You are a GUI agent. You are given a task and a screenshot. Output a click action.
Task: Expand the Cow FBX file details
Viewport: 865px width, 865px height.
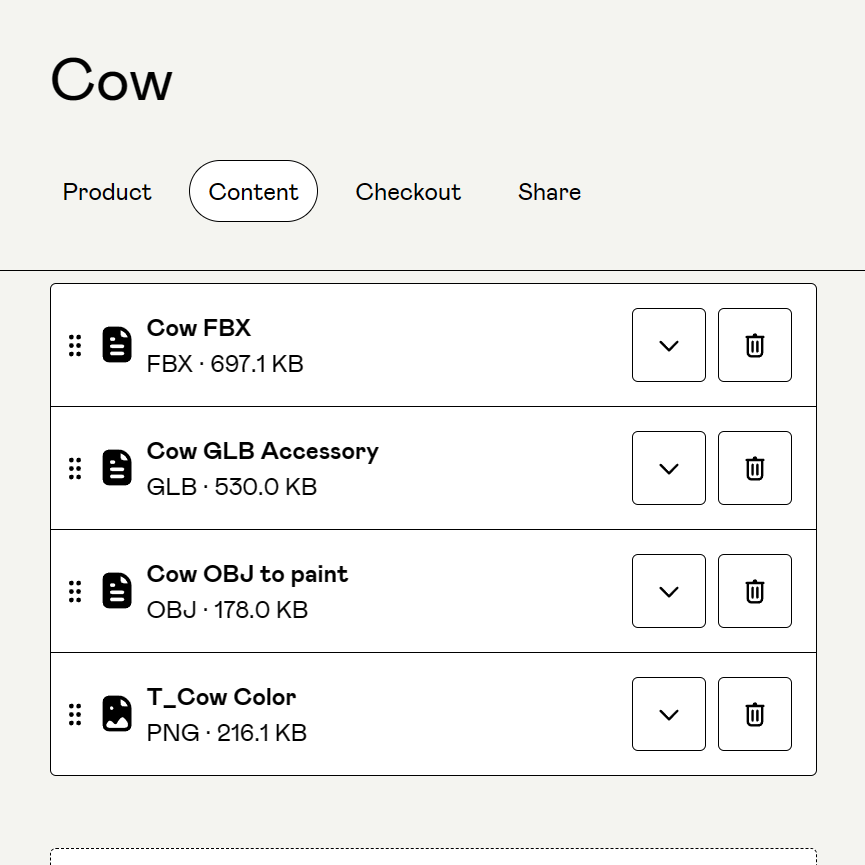pos(669,345)
